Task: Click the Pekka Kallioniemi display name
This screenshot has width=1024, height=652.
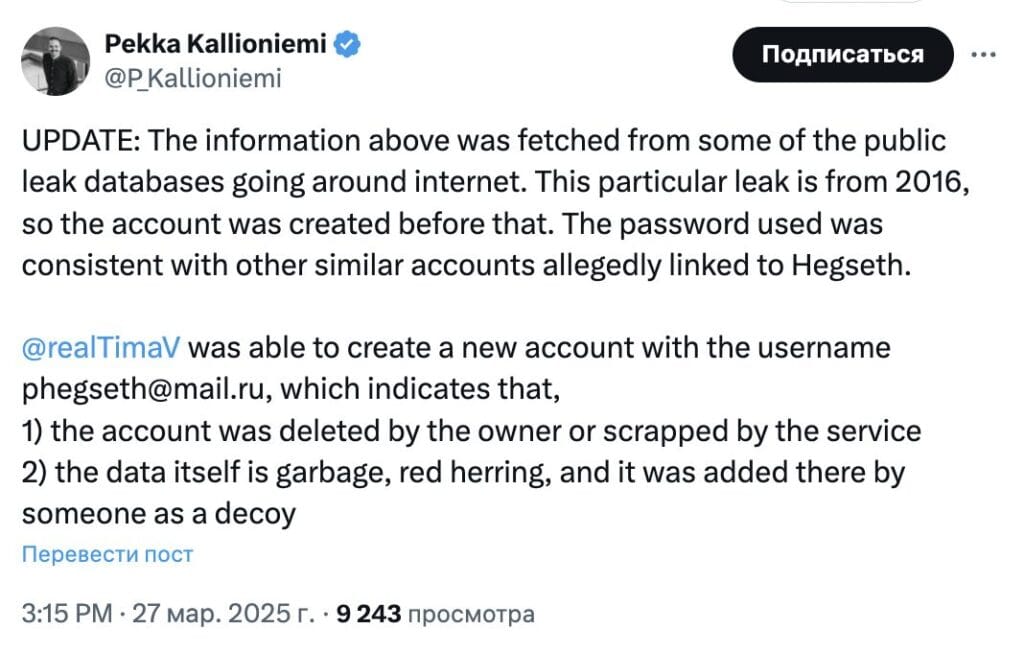Action: click(216, 44)
